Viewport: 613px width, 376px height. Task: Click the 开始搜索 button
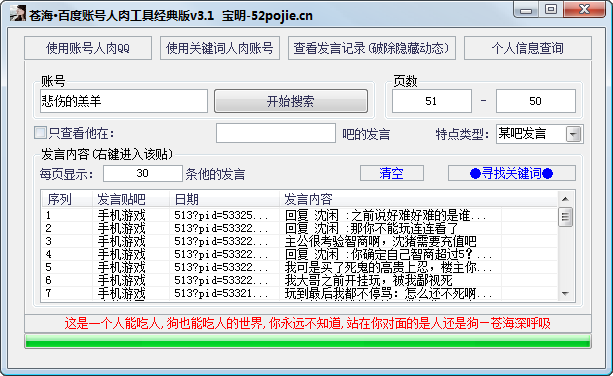[x=291, y=101]
